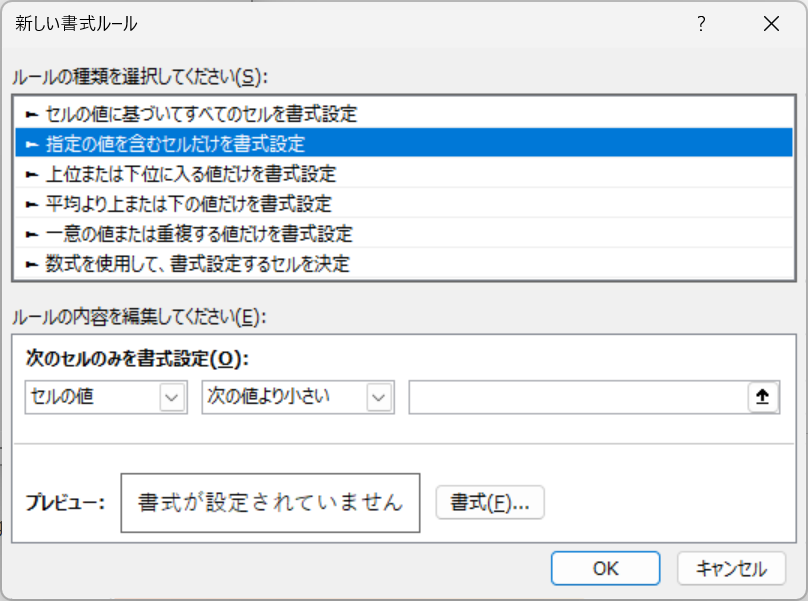808x601 pixels.
Task: Click arrow bullet beside 上位または下位 rule
Action: click(32, 175)
